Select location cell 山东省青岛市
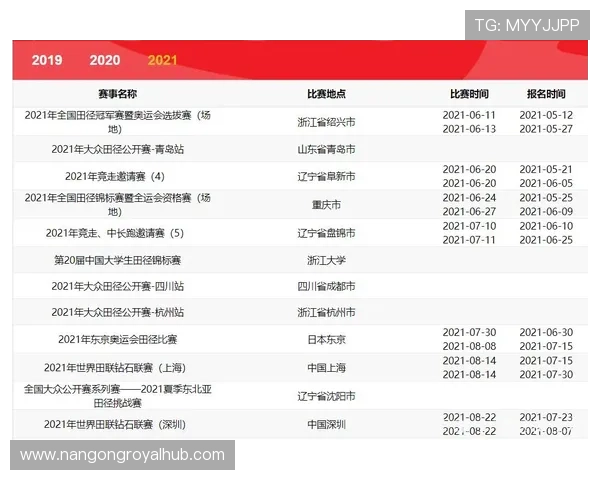The width and height of the screenshot is (600, 480). click(x=326, y=149)
